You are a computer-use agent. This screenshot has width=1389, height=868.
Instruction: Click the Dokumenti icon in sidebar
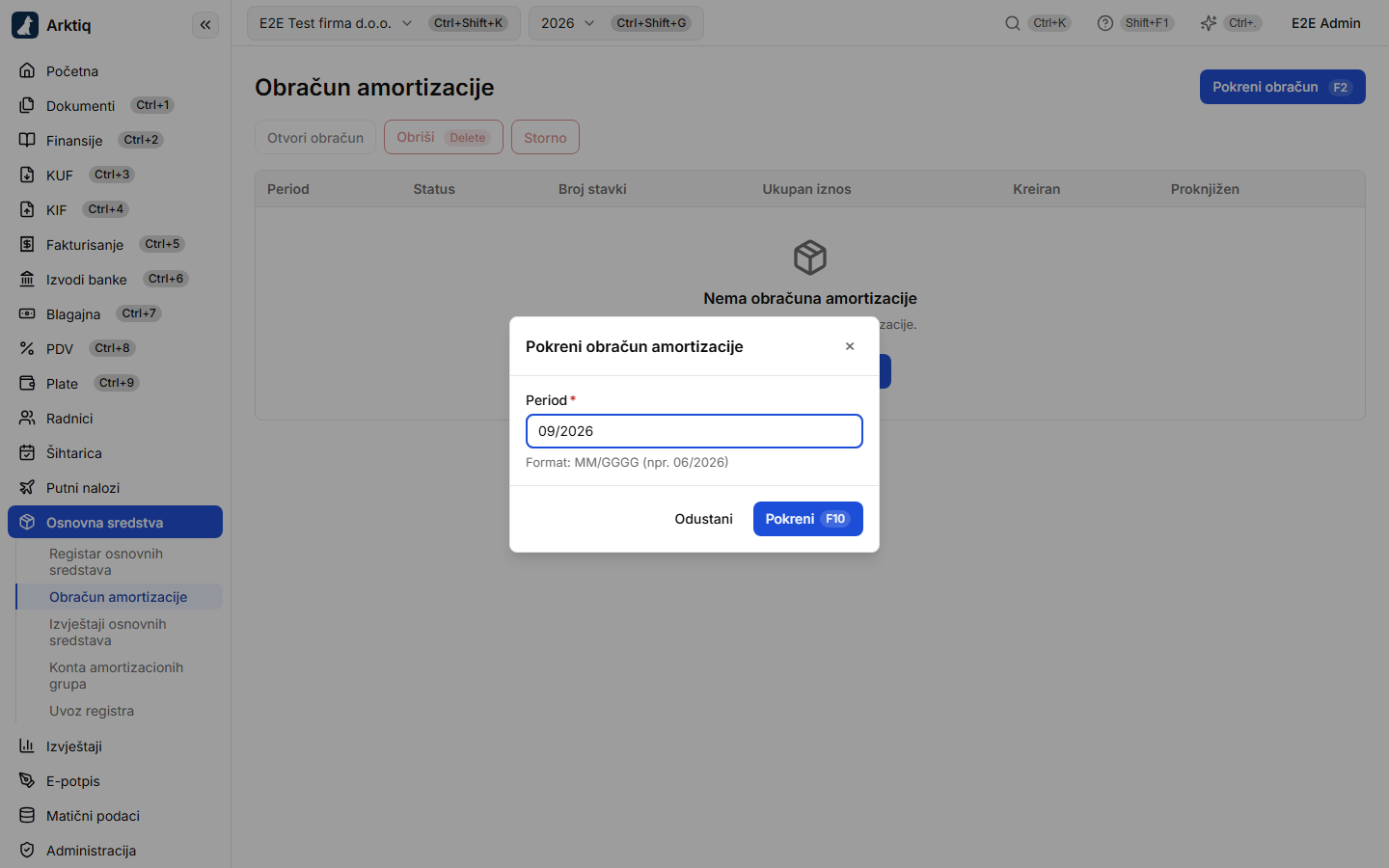[27, 105]
